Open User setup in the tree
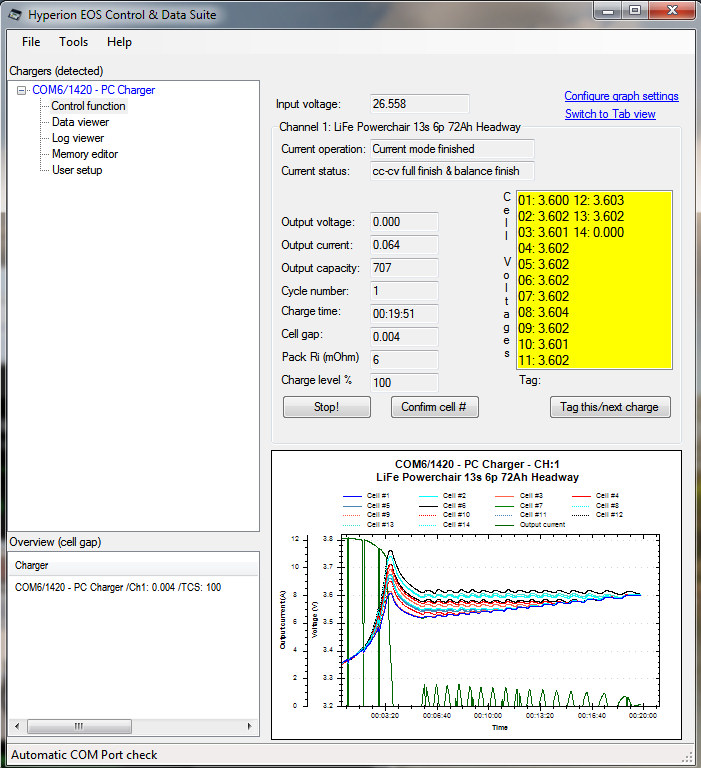Image resolution: width=701 pixels, height=768 pixels. click(x=77, y=170)
